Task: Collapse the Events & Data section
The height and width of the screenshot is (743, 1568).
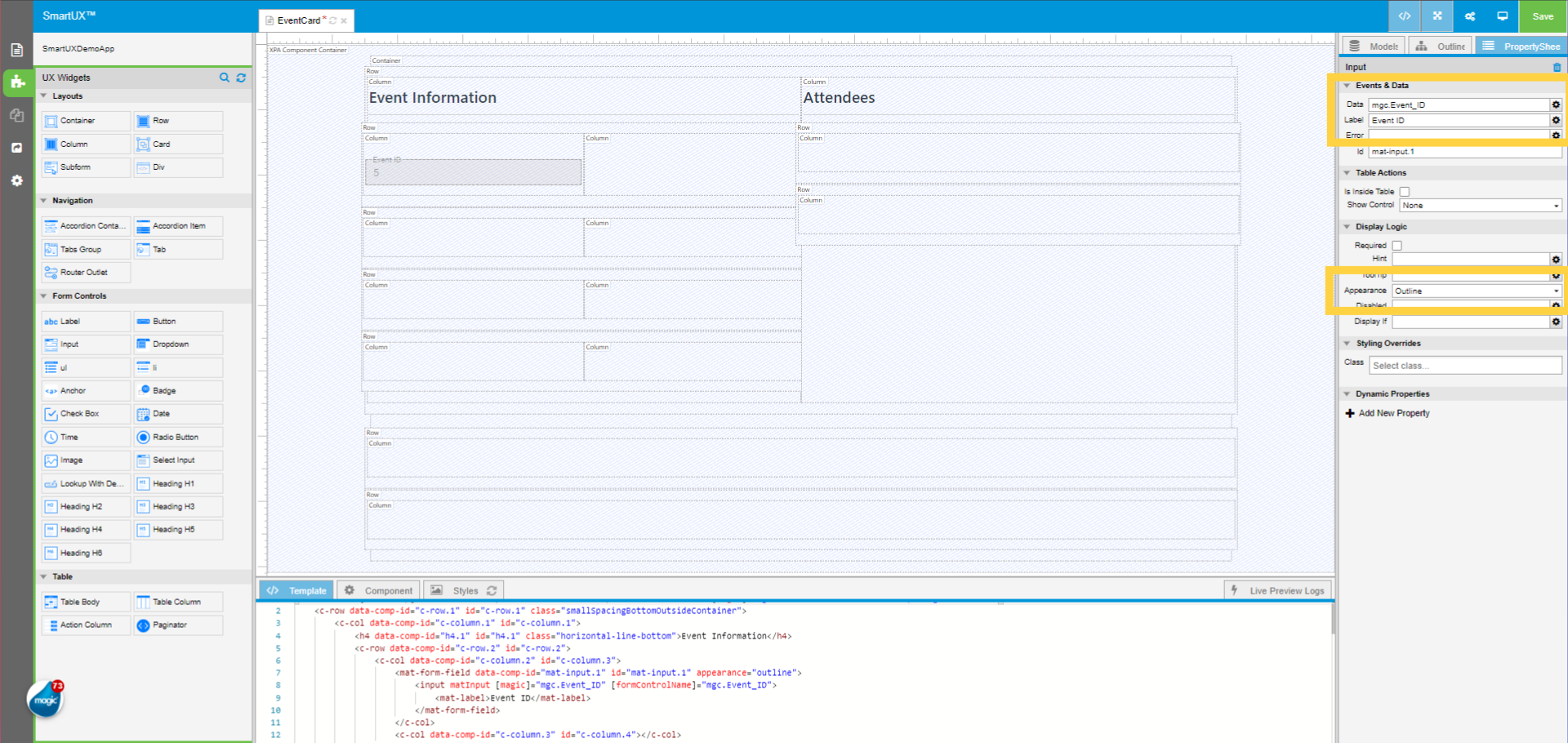Action: point(1347,85)
